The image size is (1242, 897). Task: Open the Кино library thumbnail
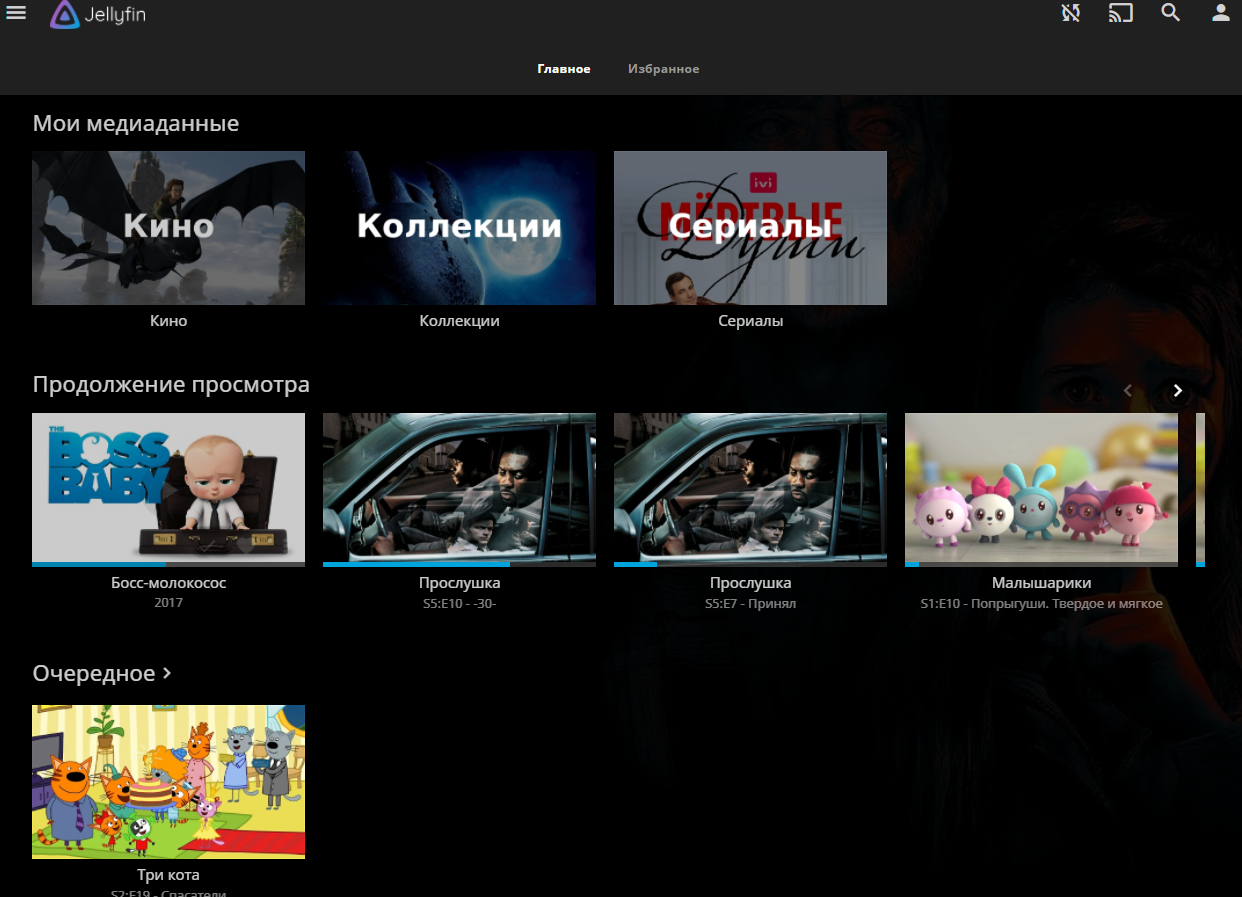tap(168, 228)
